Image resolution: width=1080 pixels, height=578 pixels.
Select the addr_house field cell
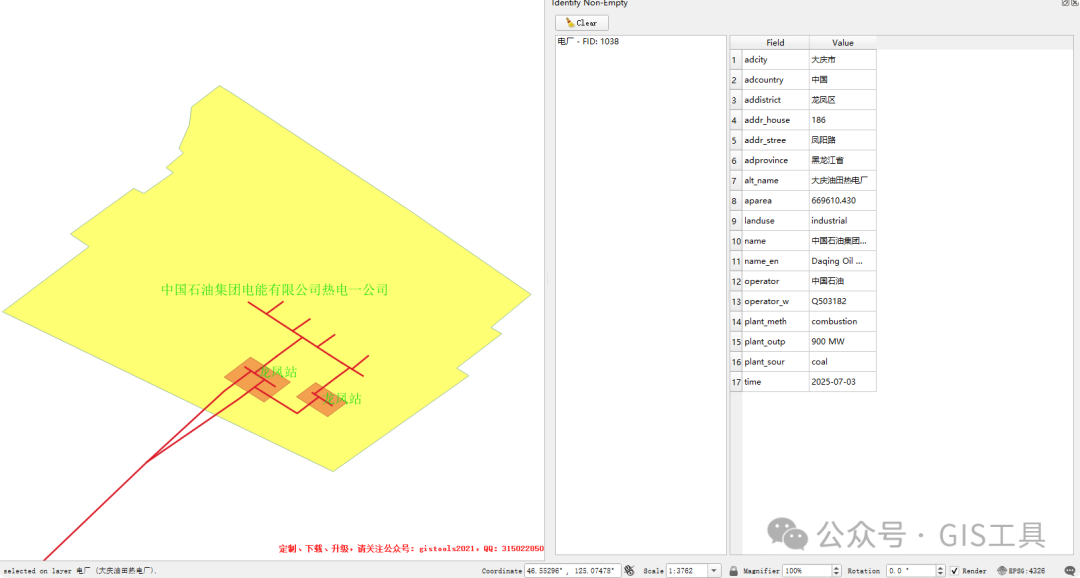tap(776, 120)
